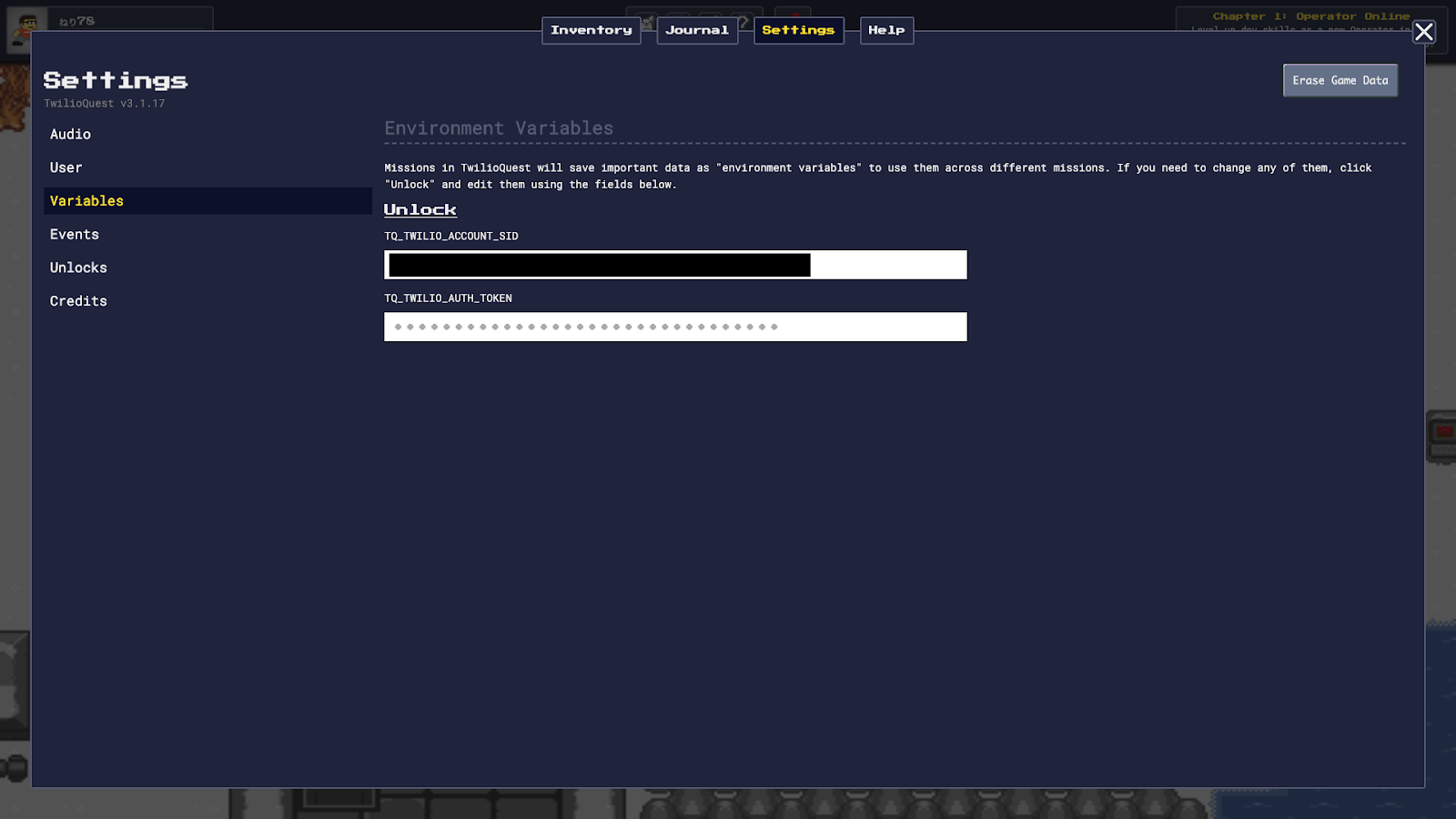View the Credits section
1456x819 pixels.
coord(207,301)
